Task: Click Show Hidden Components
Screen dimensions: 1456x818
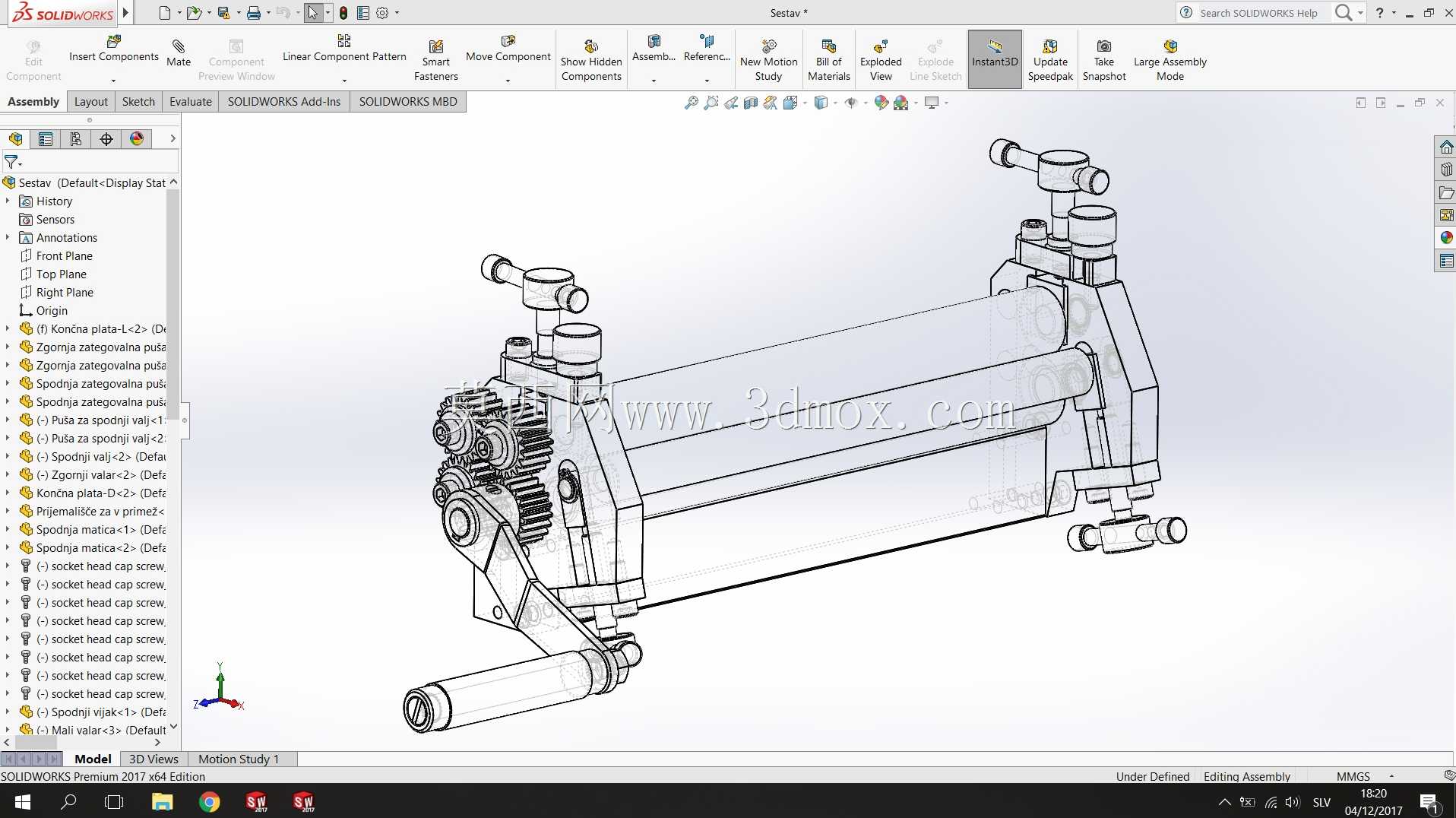Action: pos(591,59)
